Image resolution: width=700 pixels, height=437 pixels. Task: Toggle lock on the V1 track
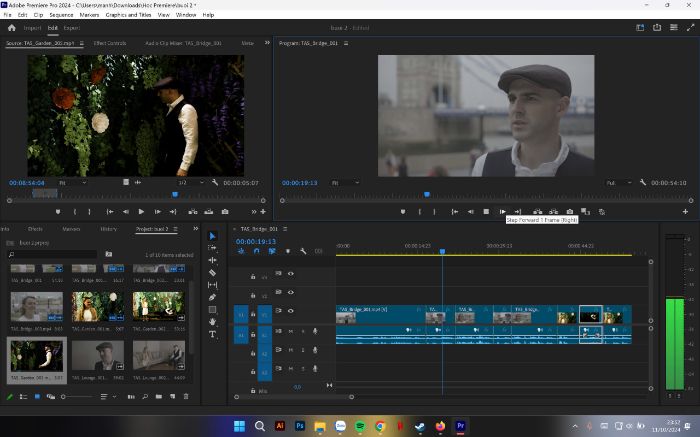[253, 314]
